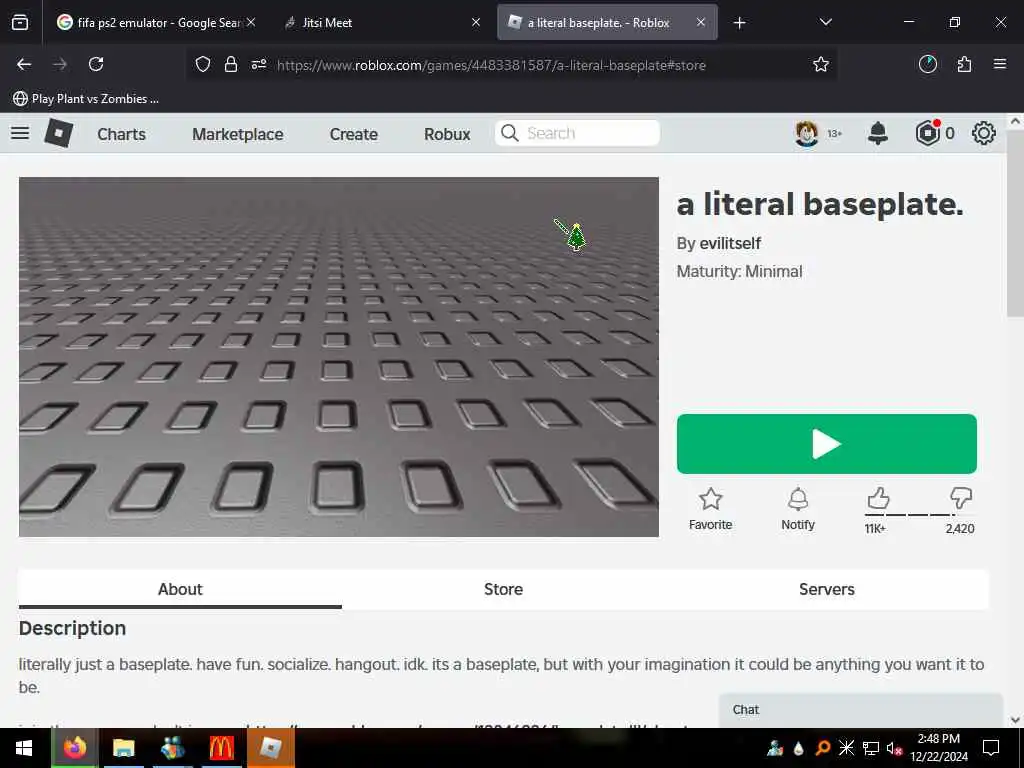
Task: Open the Firefox application menu
Action: coord(1000,64)
